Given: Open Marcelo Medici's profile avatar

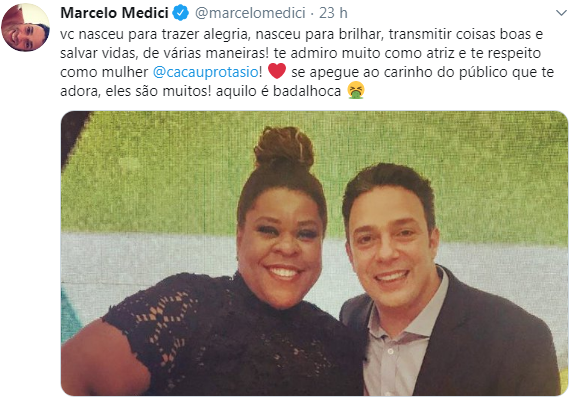Looking at the screenshot, I should (x=25, y=28).
